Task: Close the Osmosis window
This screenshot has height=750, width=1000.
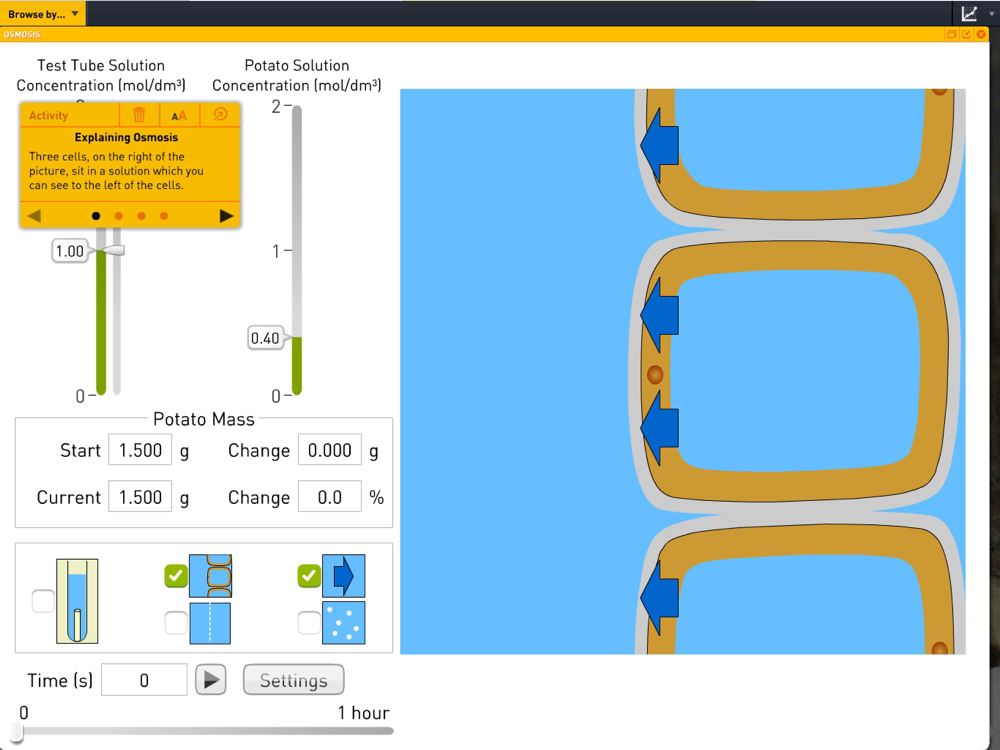Action: (981, 34)
